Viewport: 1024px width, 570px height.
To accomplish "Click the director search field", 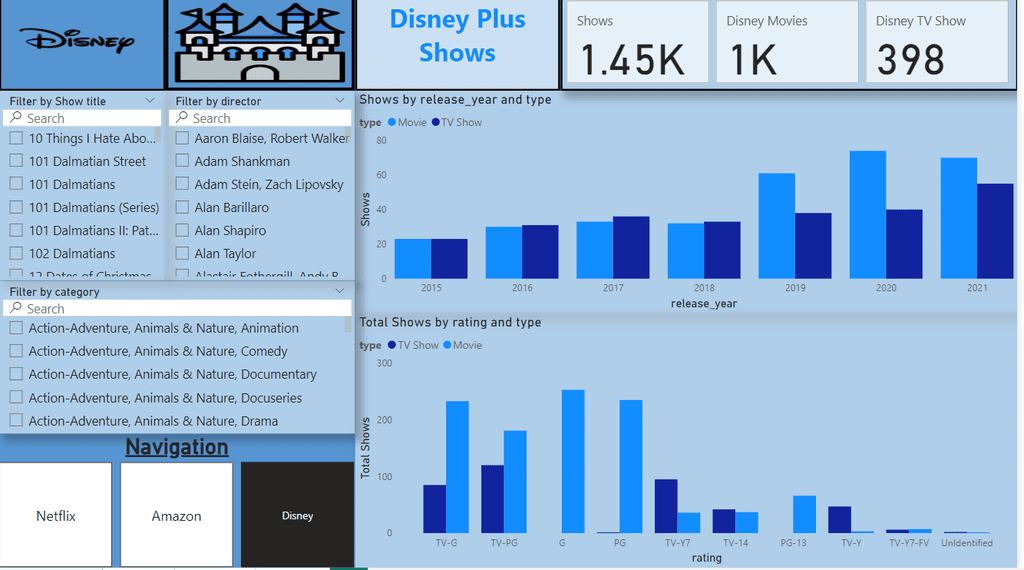I will 260,118.
